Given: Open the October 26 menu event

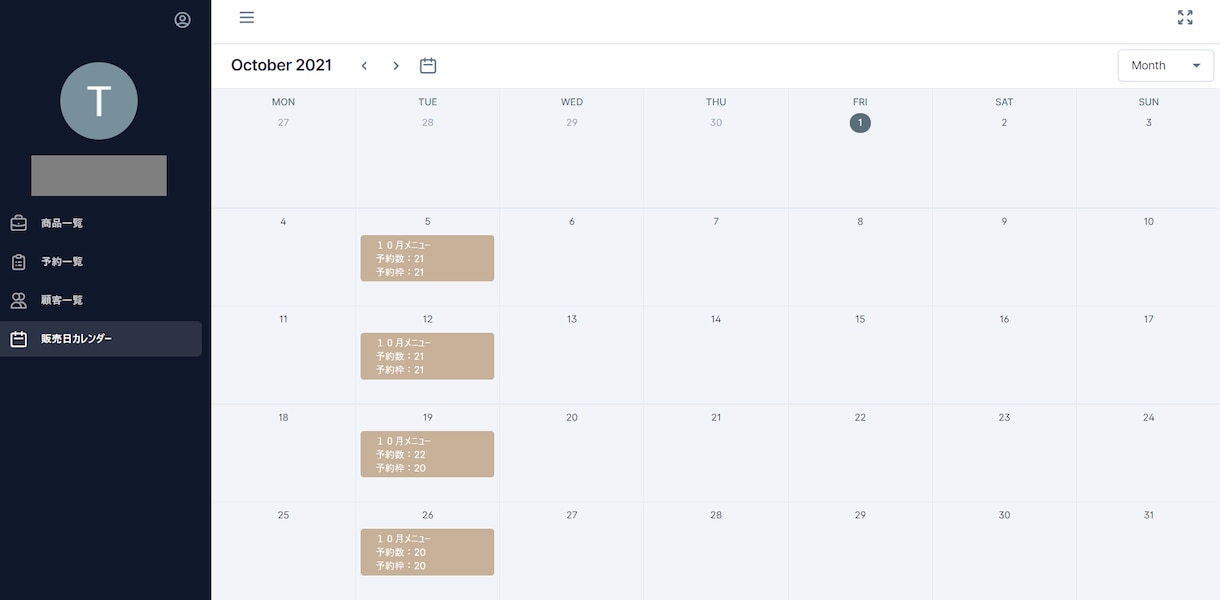Looking at the screenshot, I should [427, 552].
